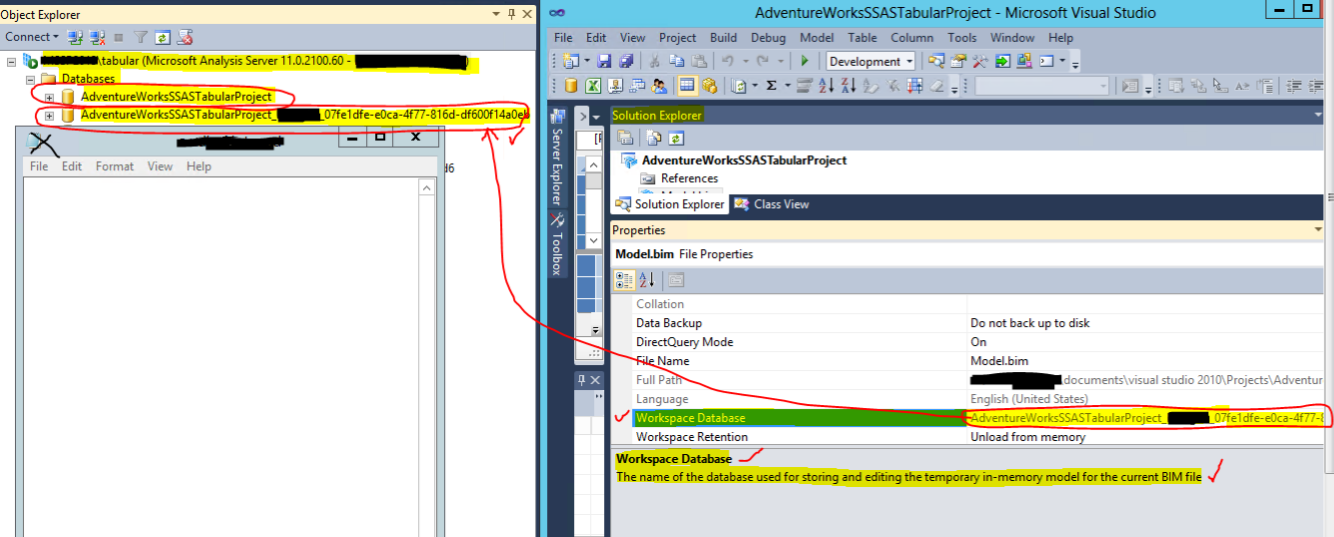1334x537 pixels.
Task: Click Workspace Database value field
Action: pos(1146,418)
